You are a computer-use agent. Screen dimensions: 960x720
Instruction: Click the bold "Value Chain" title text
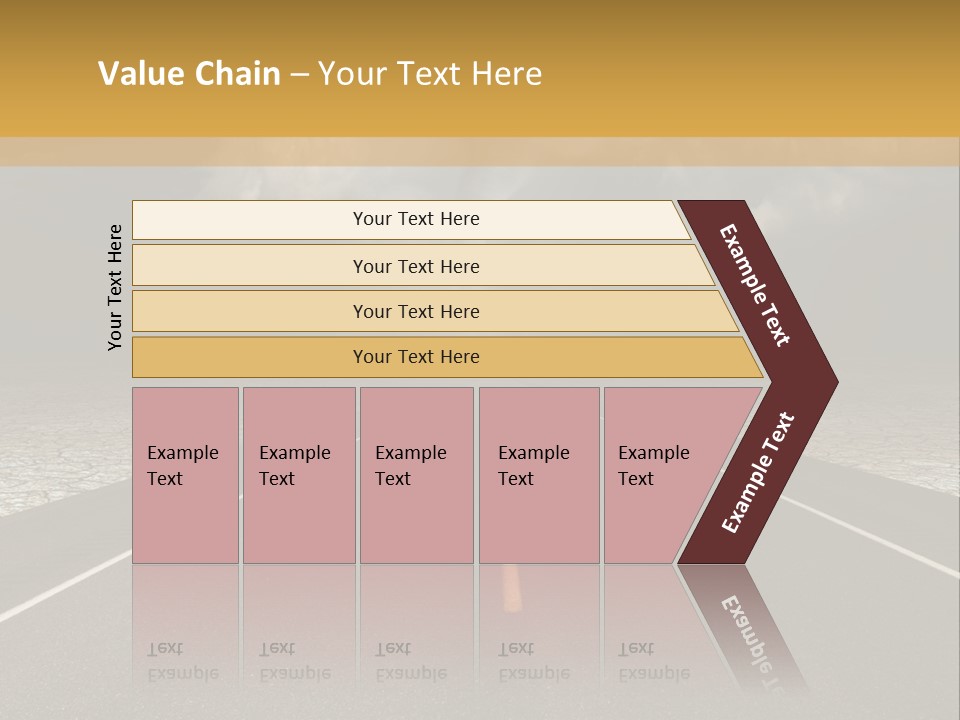[x=189, y=74]
